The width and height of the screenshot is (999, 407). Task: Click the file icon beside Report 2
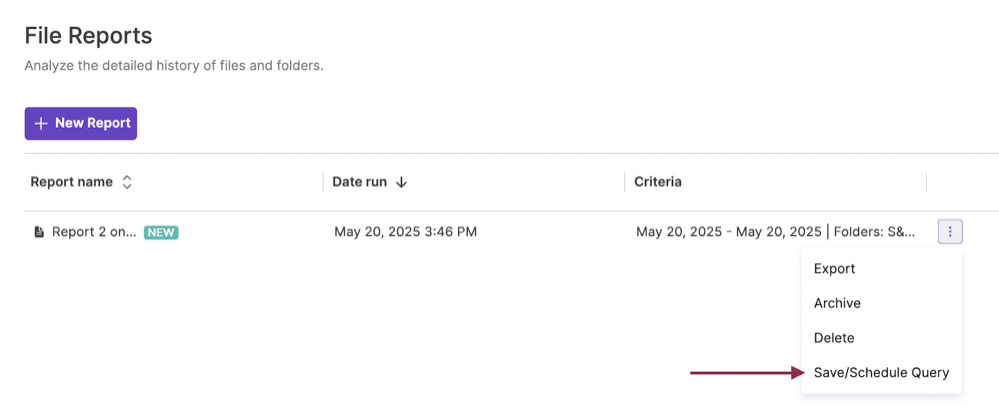39,232
